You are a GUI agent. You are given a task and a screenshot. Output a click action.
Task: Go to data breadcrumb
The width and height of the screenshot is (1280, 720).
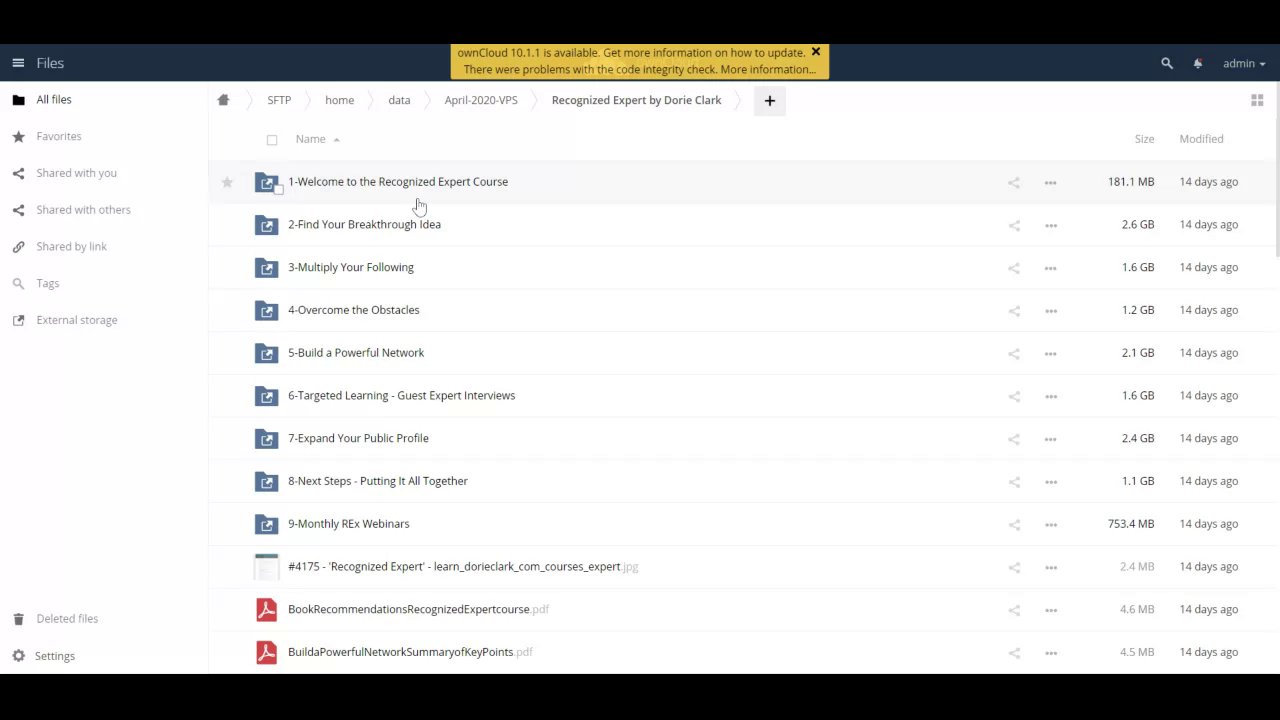[x=399, y=100]
